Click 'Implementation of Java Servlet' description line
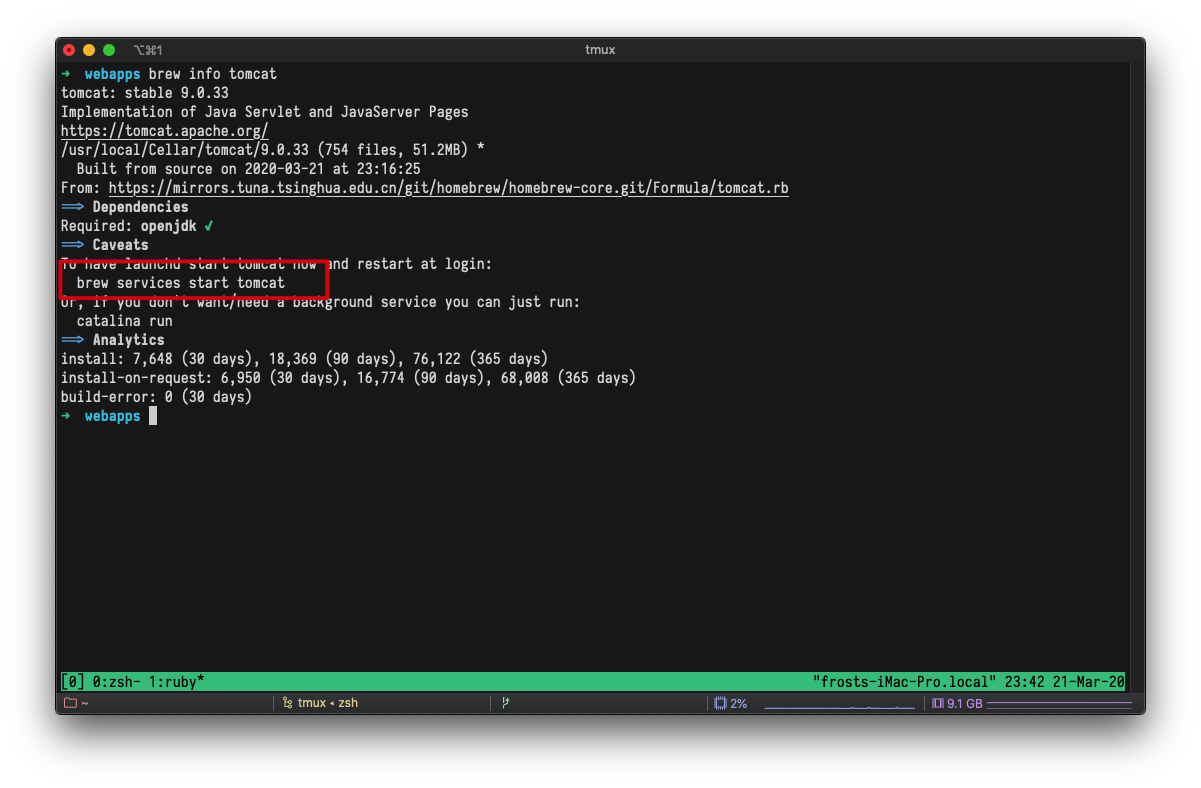 265,112
